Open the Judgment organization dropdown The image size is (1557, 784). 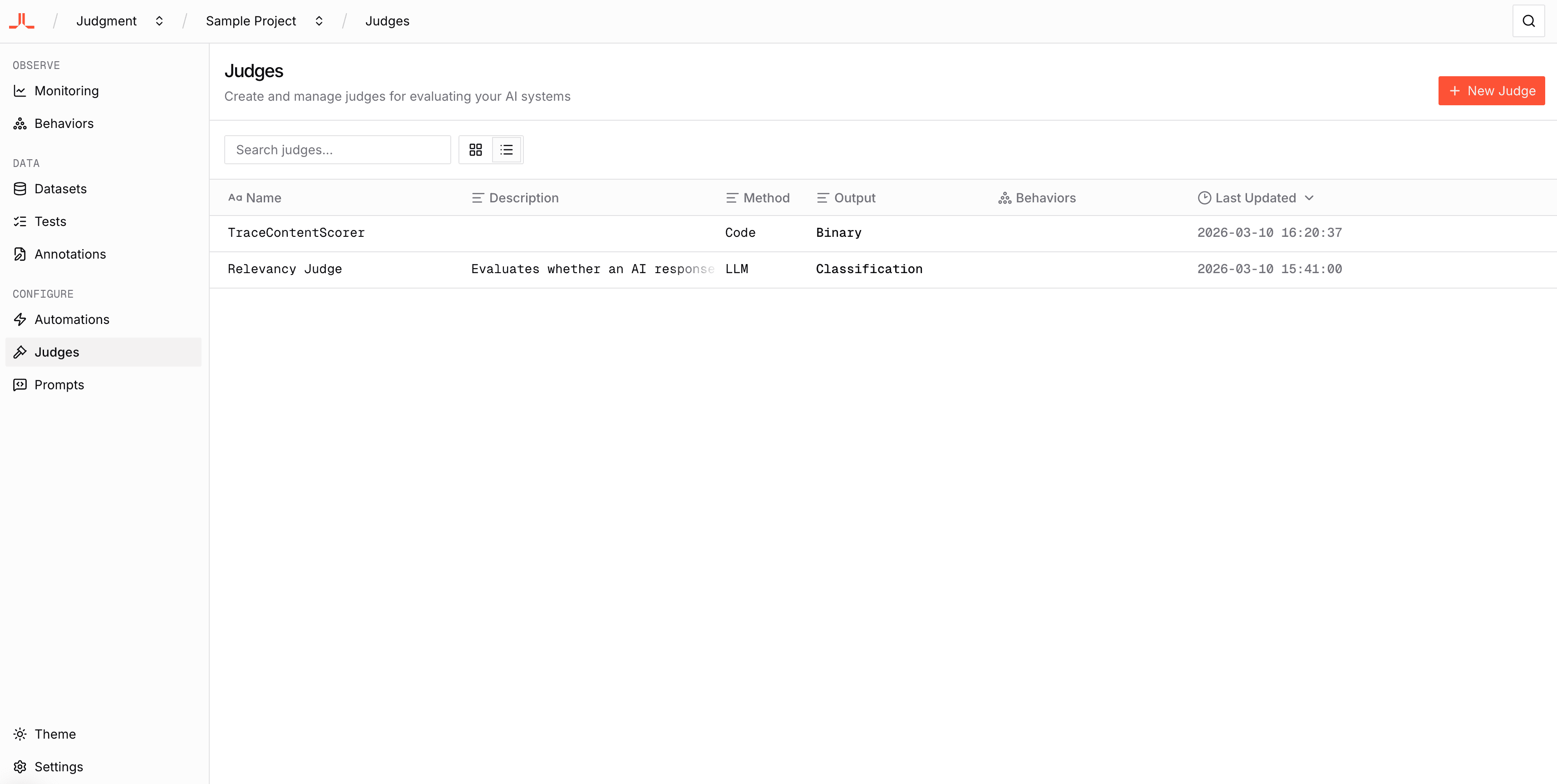pyautogui.click(x=160, y=20)
